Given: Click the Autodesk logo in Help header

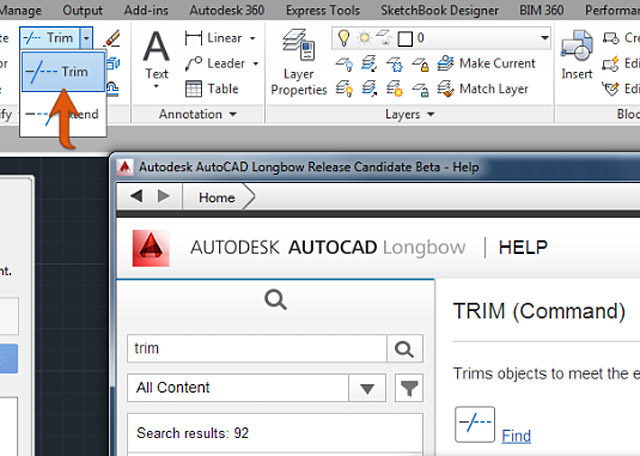Looking at the screenshot, I should coord(151,248).
